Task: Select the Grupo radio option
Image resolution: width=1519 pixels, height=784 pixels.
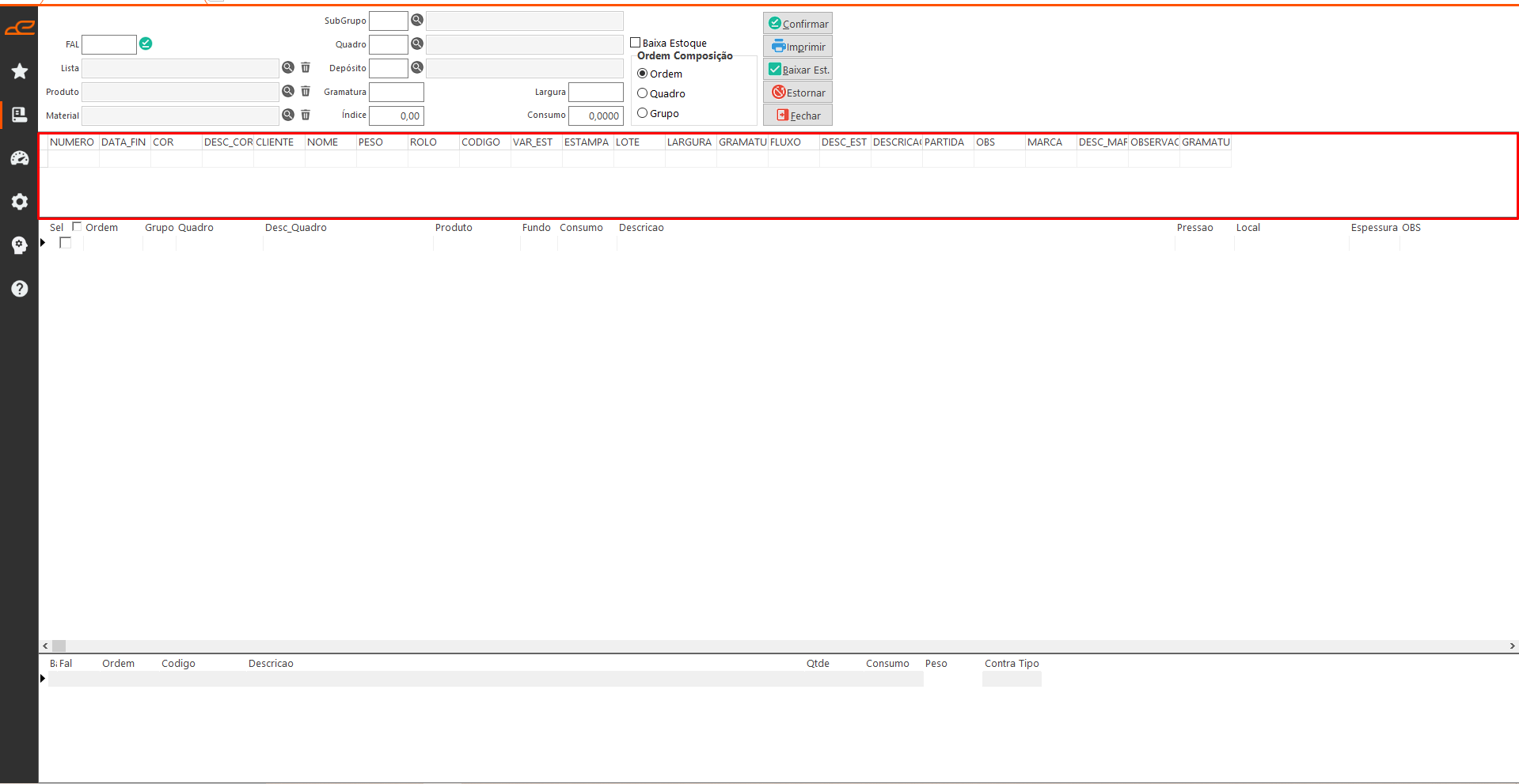Action: point(643,113)
